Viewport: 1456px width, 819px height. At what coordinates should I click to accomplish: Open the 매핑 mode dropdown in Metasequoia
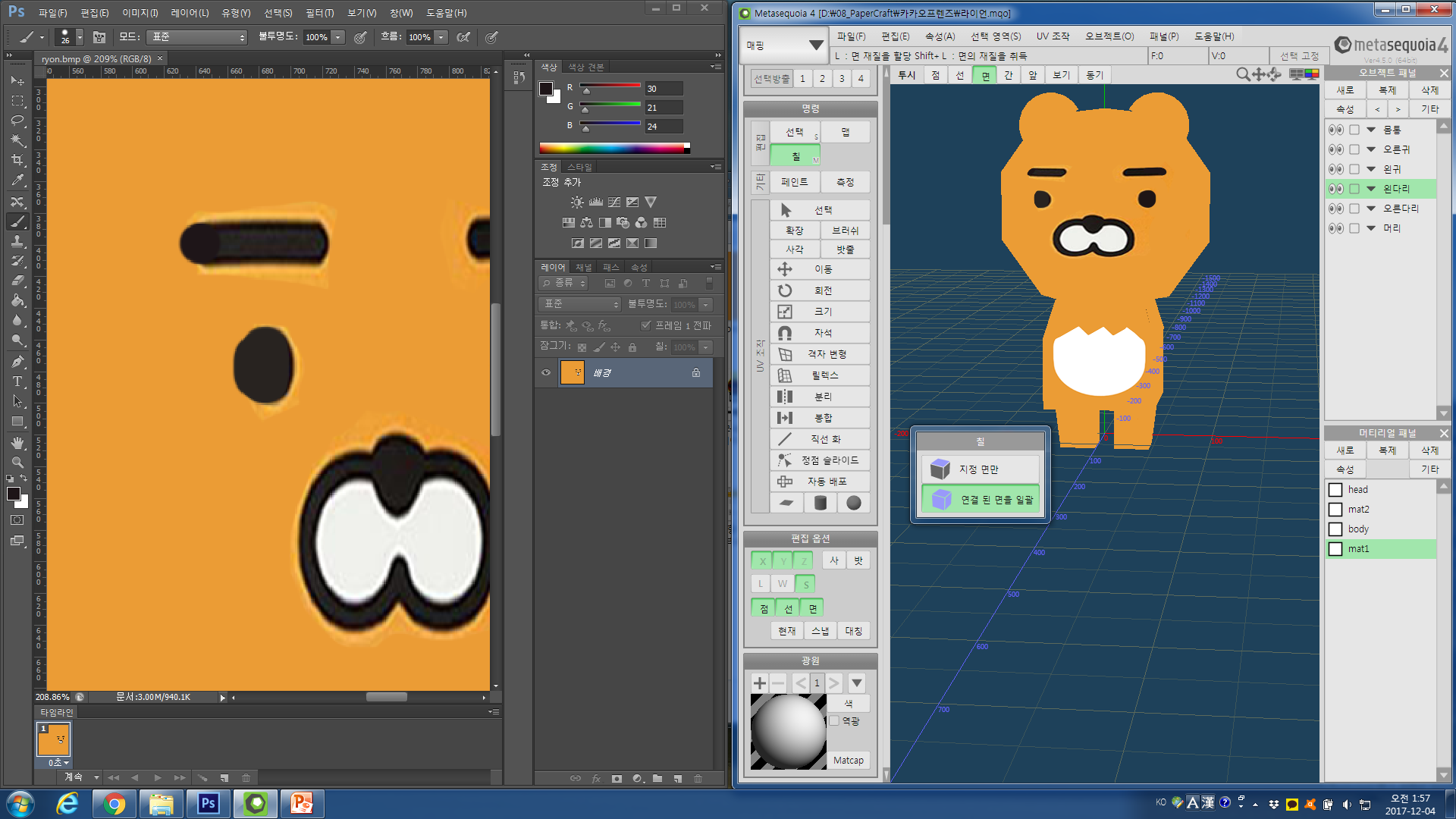coord(786,45)
